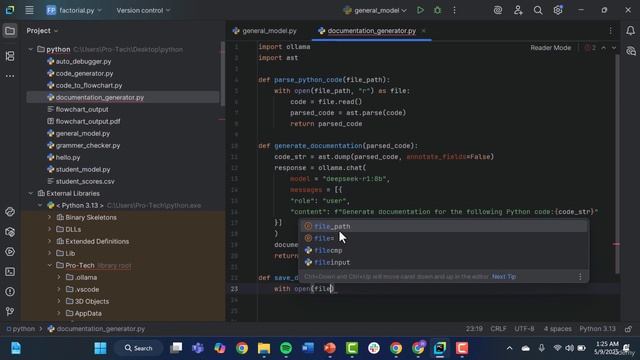Expand Lib folder
The height and width of the screenshot is (360, 640).
coord(49,253)
